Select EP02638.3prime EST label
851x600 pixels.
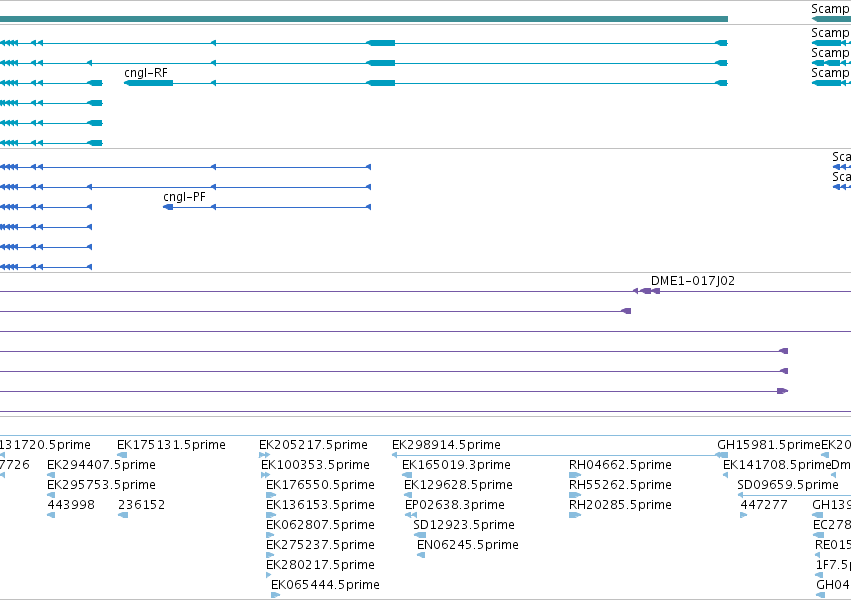click(x=455, y=505)
